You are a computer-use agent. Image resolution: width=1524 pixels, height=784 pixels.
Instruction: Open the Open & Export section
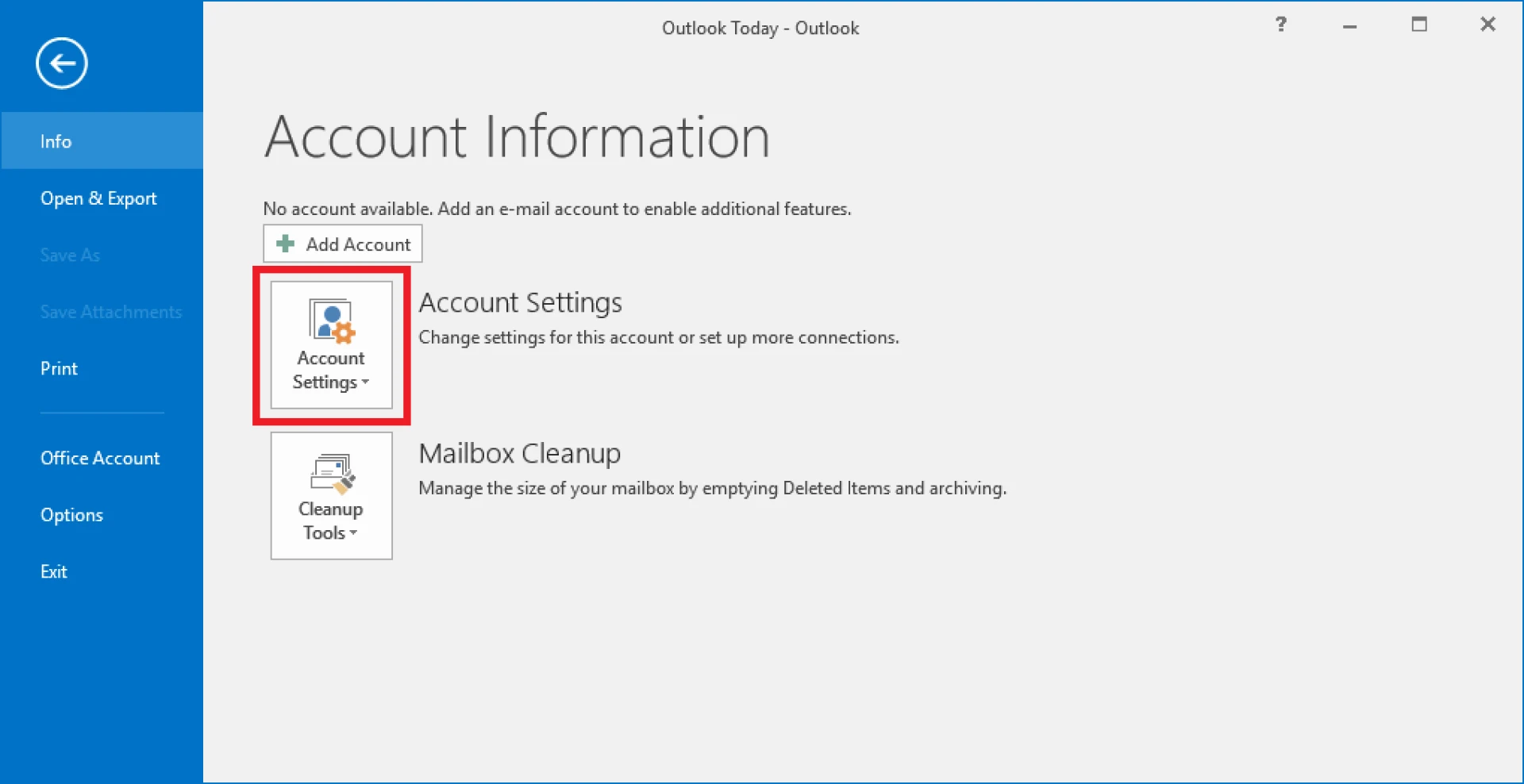pyautogui.click(x=98, y=198)
